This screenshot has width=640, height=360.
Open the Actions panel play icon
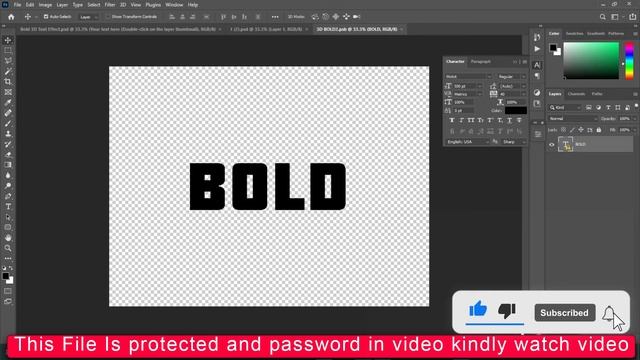[537, 49]
